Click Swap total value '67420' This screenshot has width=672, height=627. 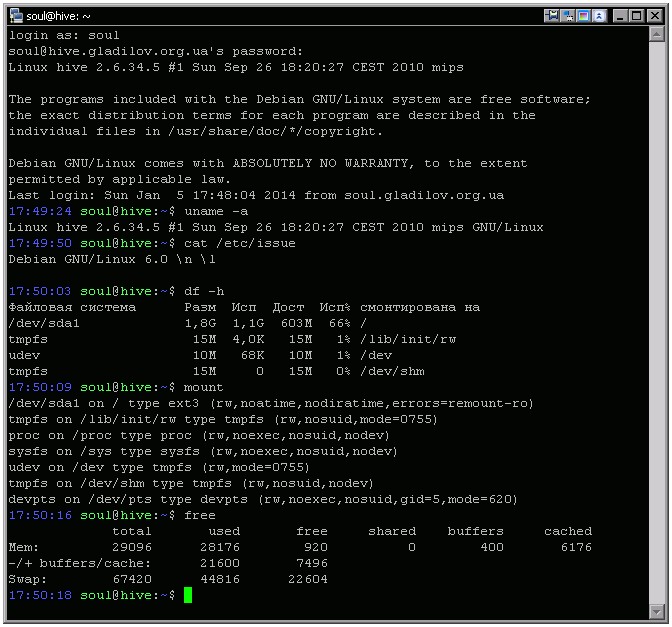pyautogui.click(x=132, y=579)
